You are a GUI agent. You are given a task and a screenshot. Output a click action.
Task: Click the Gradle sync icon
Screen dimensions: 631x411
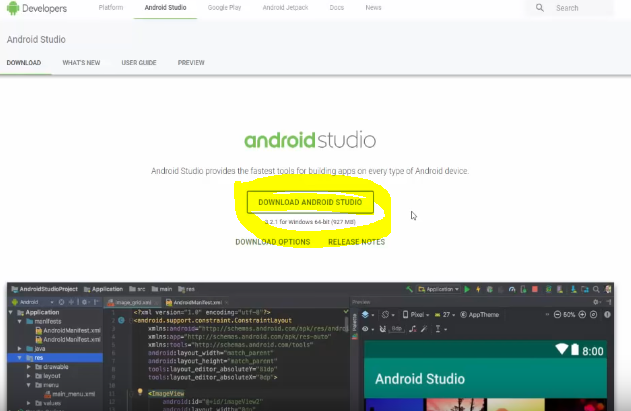point(548,289)
